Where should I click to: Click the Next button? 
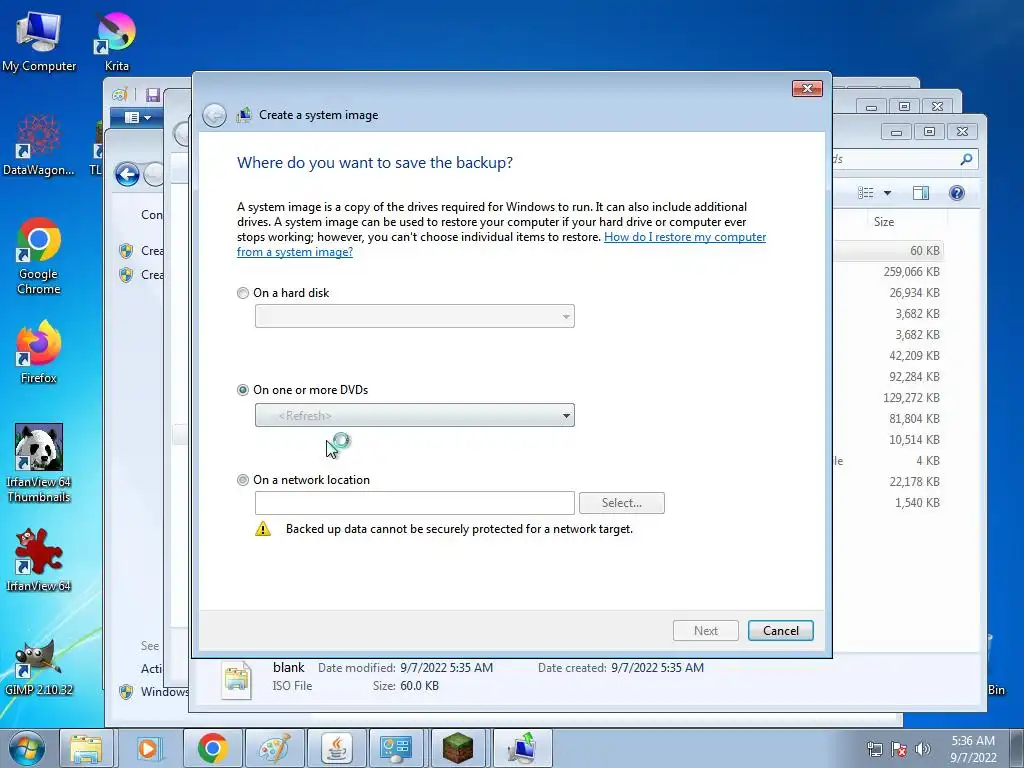pos(706,631)
